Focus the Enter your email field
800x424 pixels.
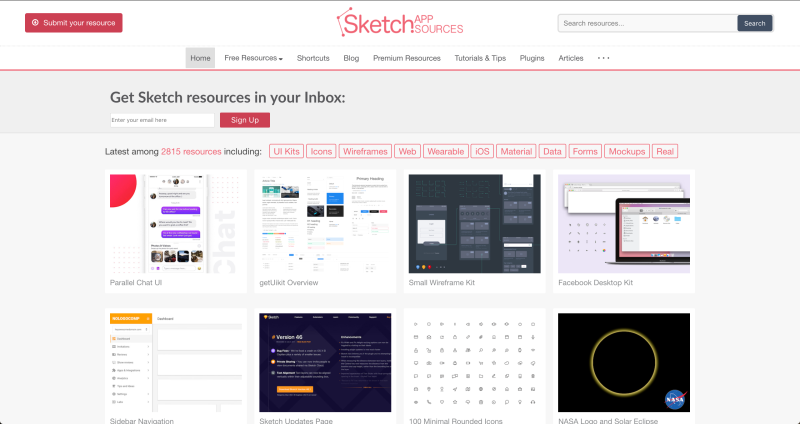[x=162, y=120]
